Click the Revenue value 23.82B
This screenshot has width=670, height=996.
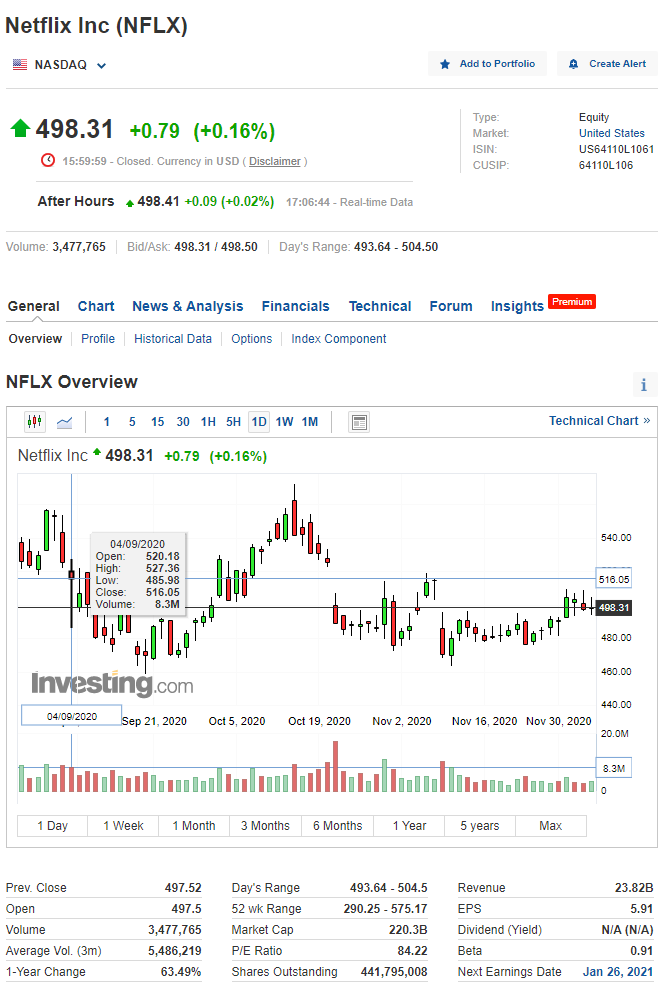pos(634,888)
